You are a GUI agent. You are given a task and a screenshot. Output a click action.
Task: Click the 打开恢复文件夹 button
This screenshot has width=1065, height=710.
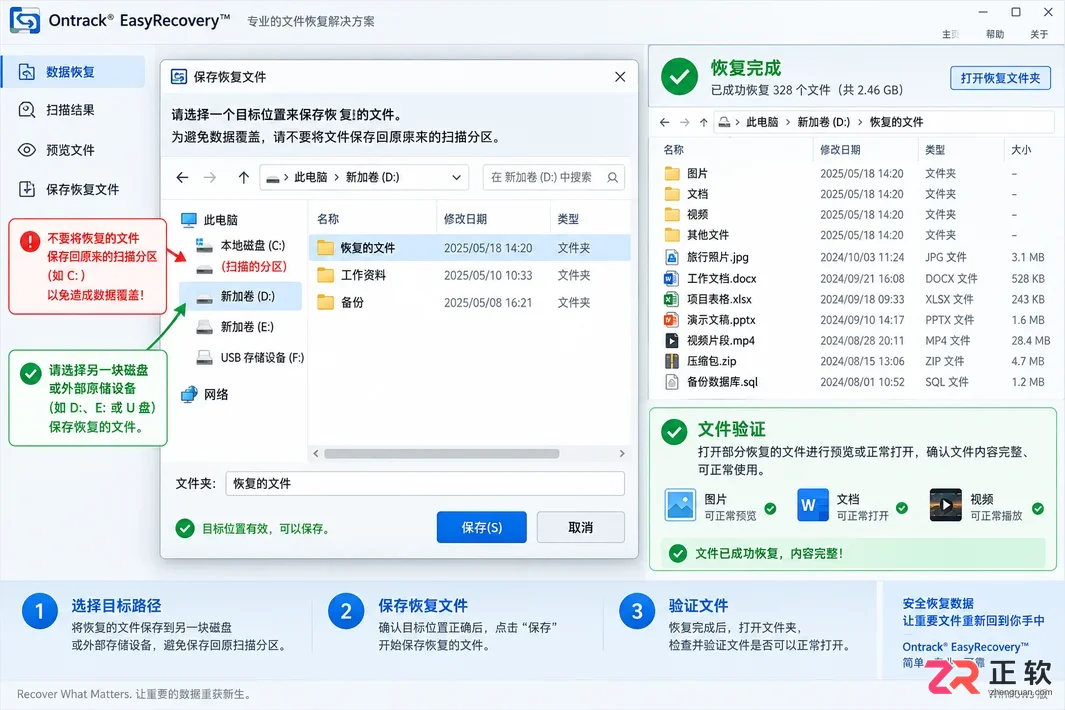tap(1000, 78)
